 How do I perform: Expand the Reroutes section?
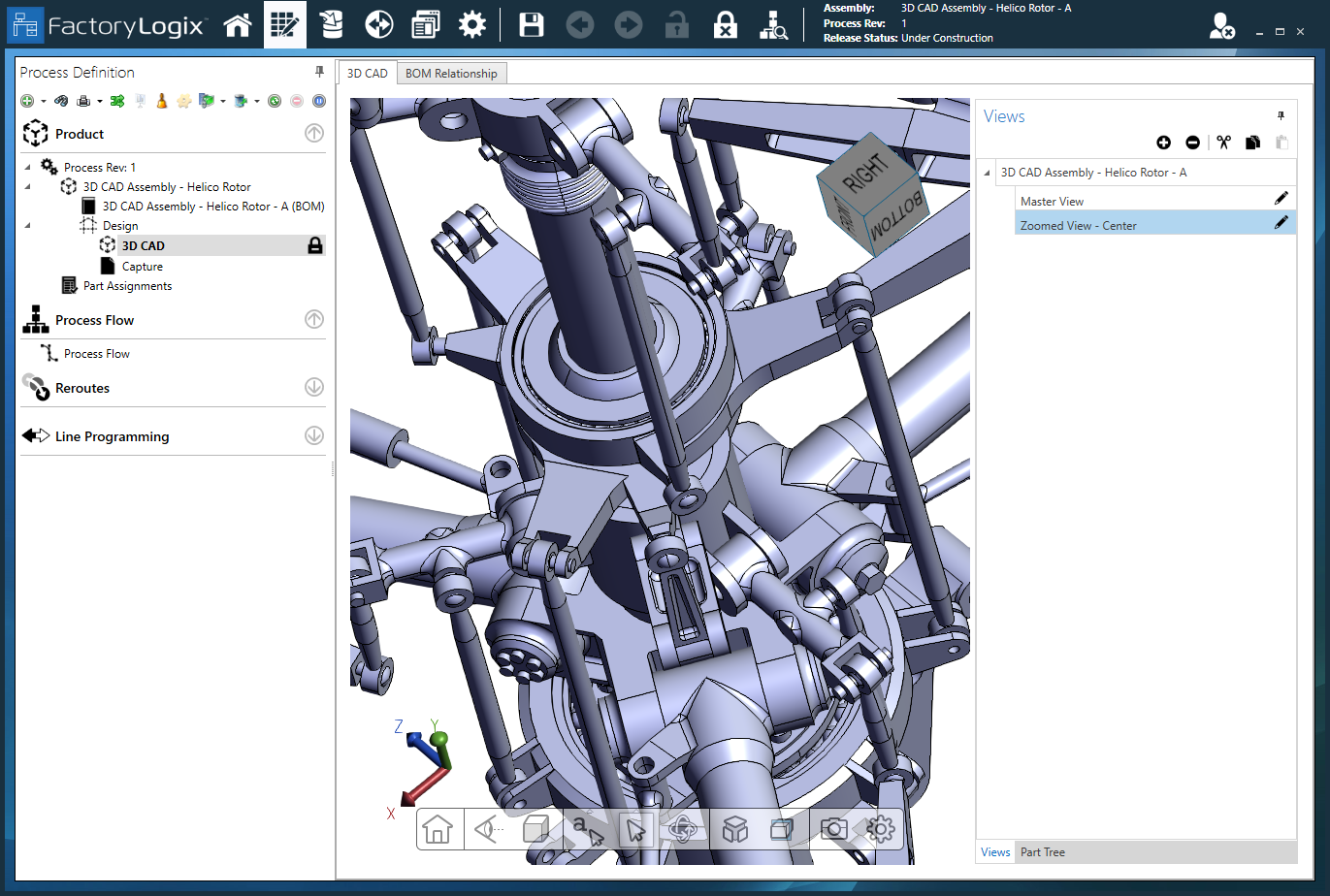click(x=314, y=388)
